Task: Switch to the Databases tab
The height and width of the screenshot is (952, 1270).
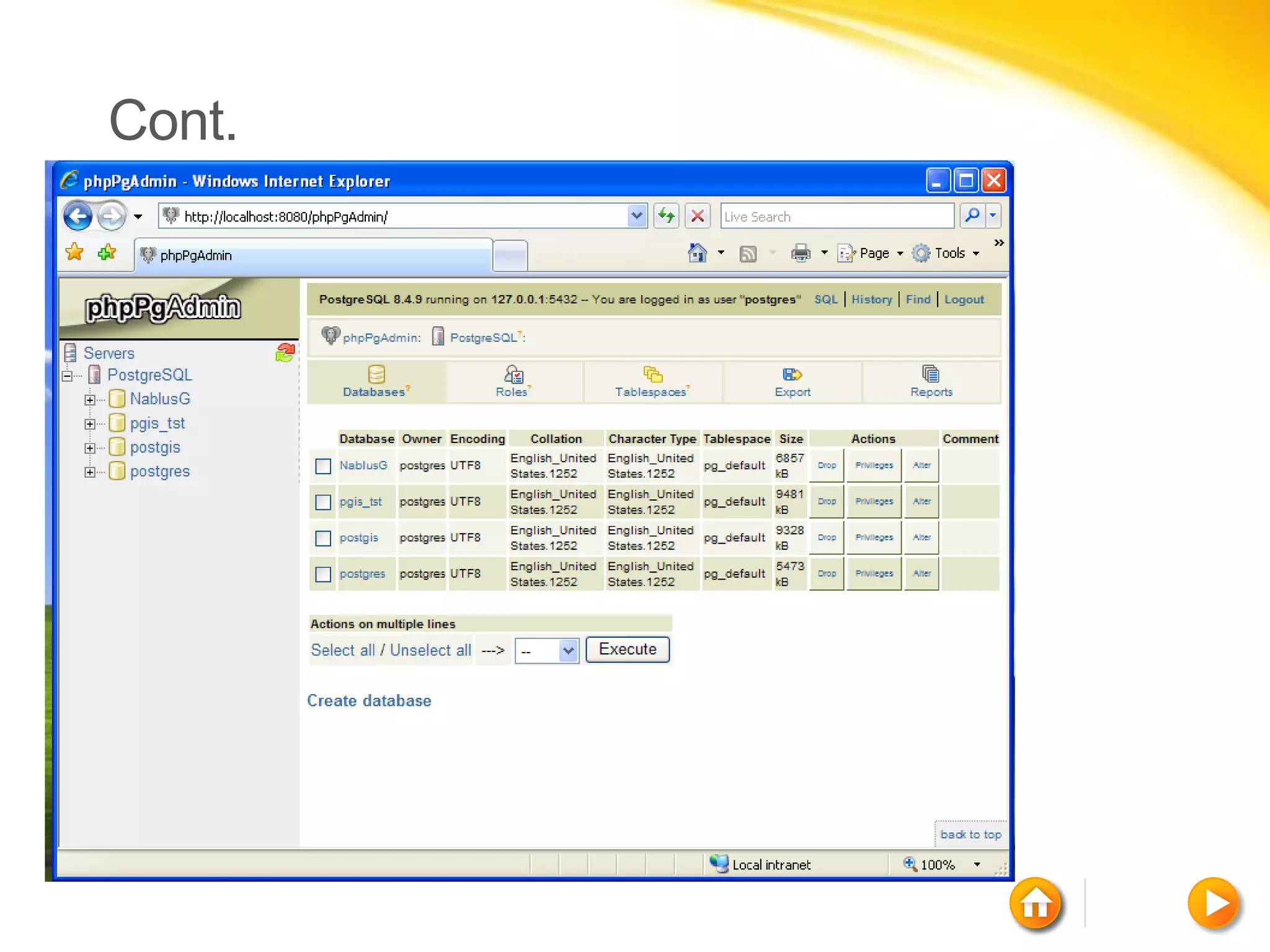Action: coord(376,382)
